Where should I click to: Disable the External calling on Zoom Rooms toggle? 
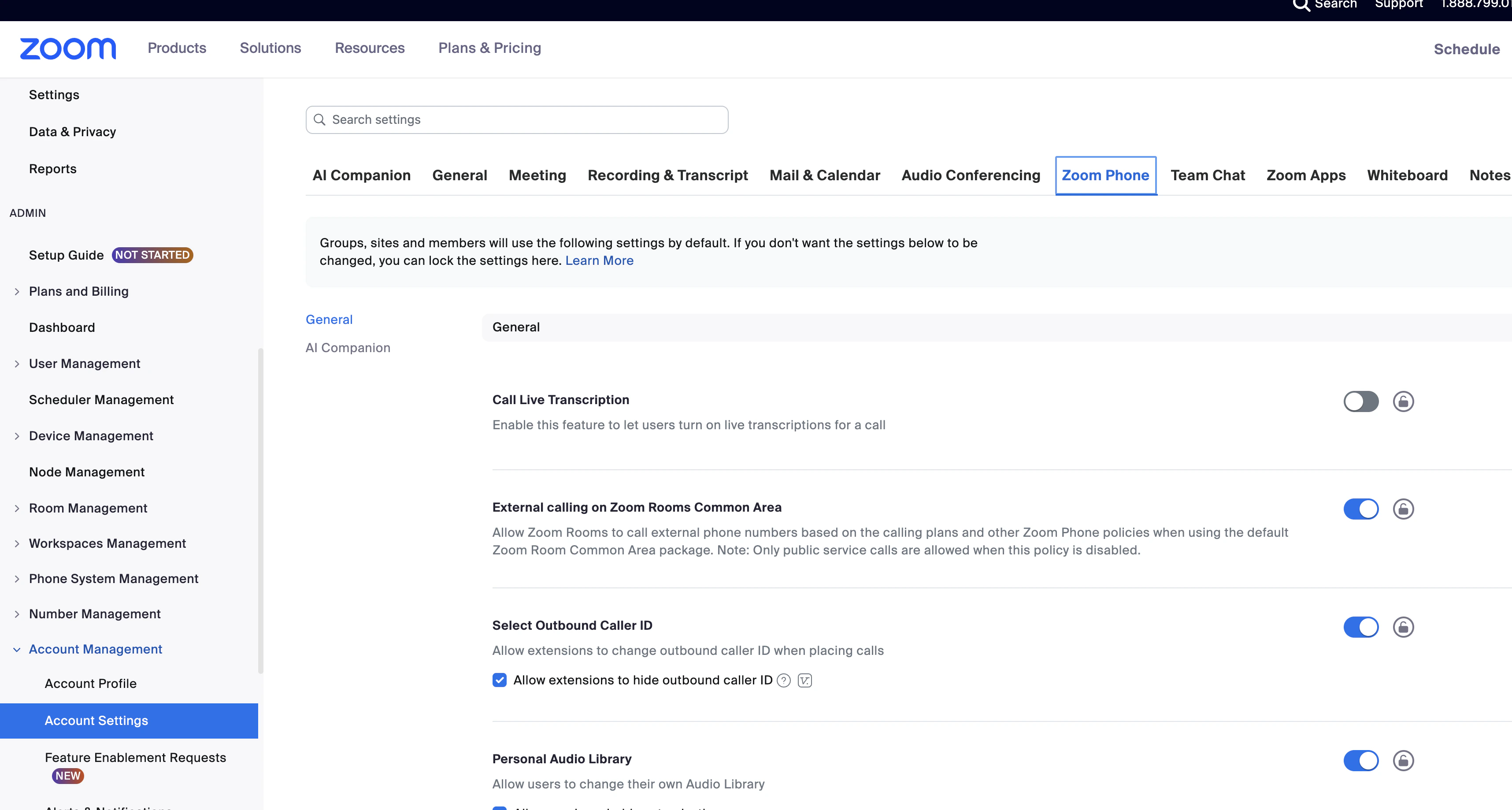coord(1360,509)
